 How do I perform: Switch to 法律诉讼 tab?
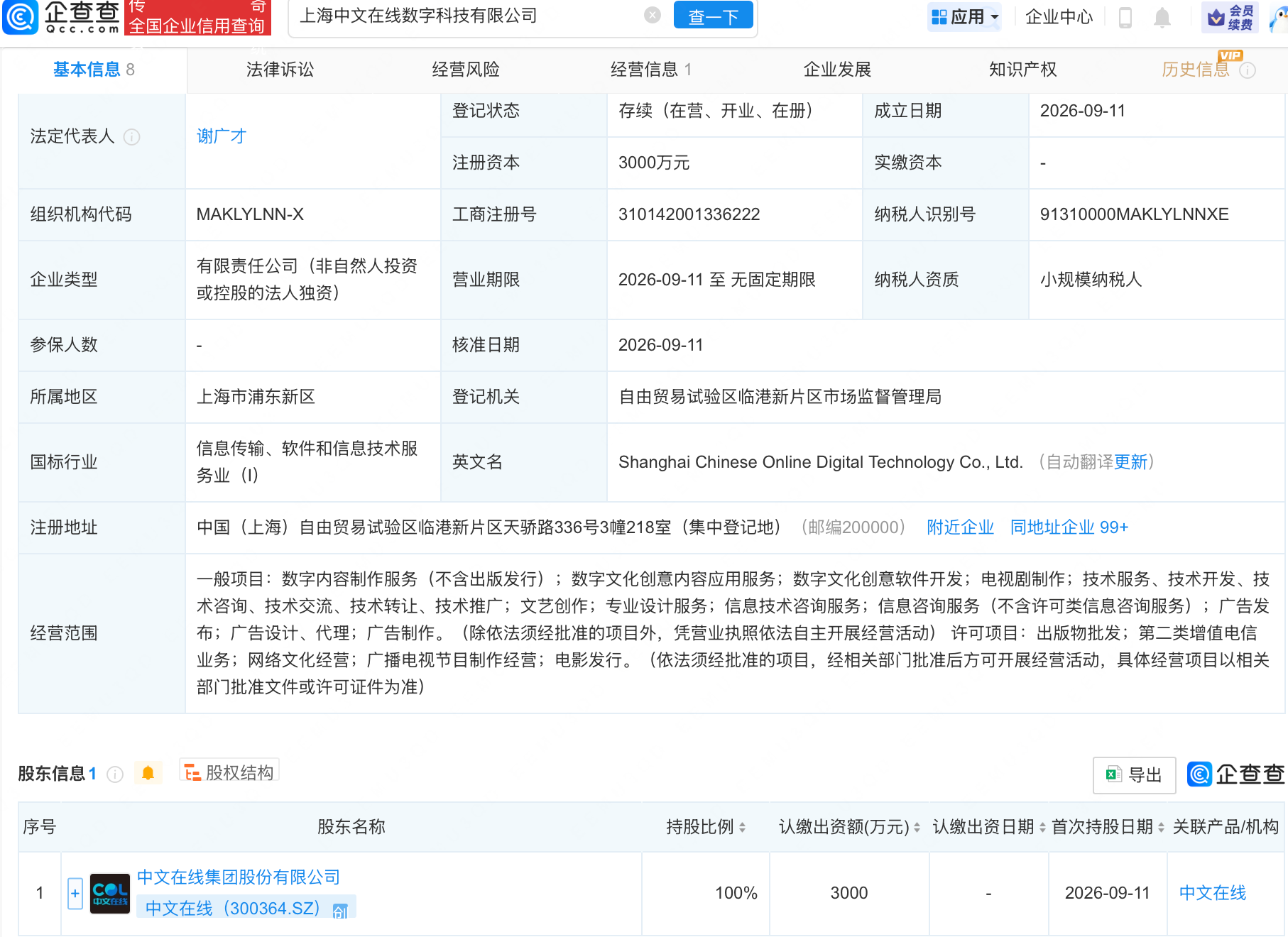point(280,70)
